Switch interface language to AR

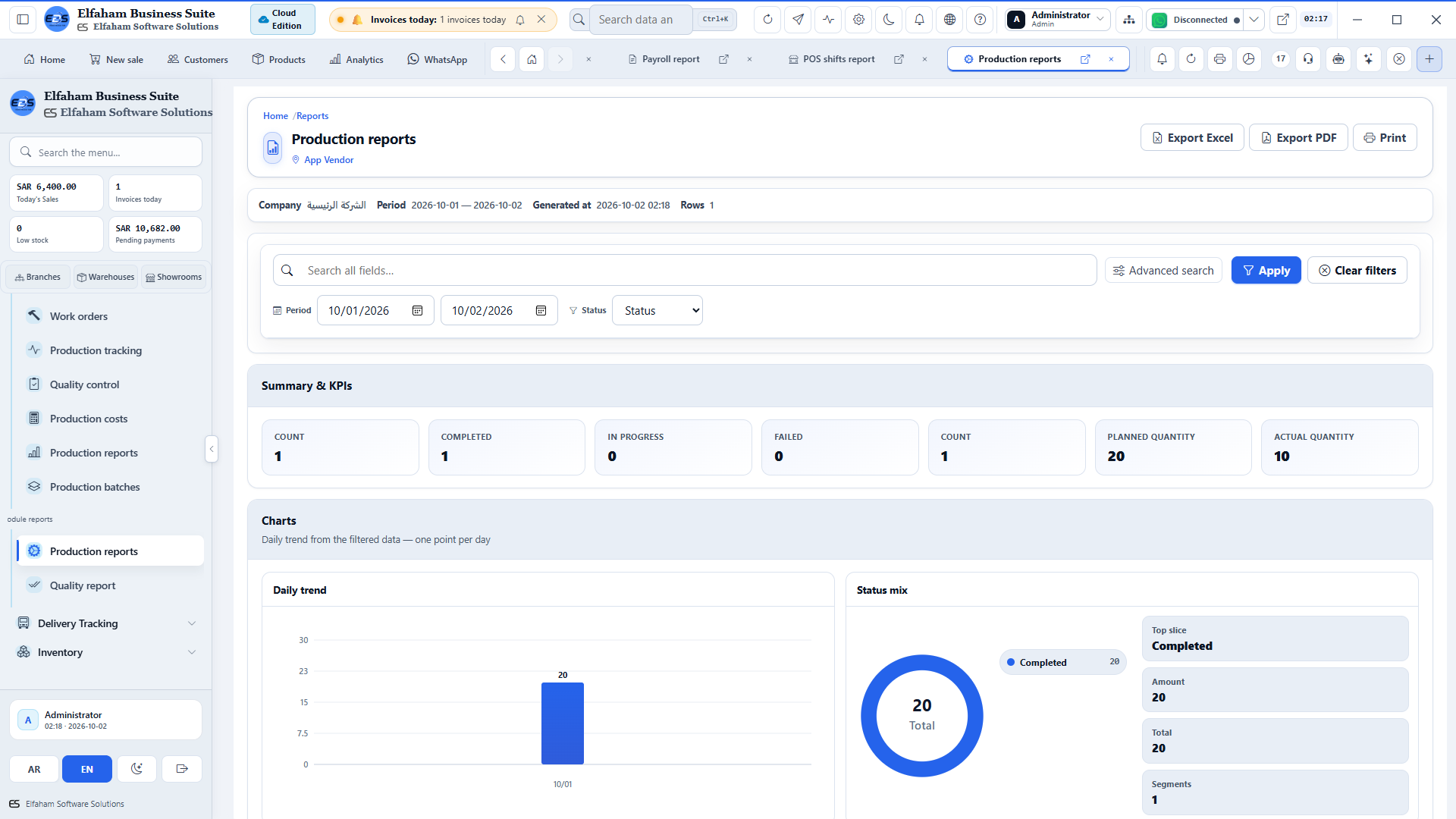(x=34, y=769)
